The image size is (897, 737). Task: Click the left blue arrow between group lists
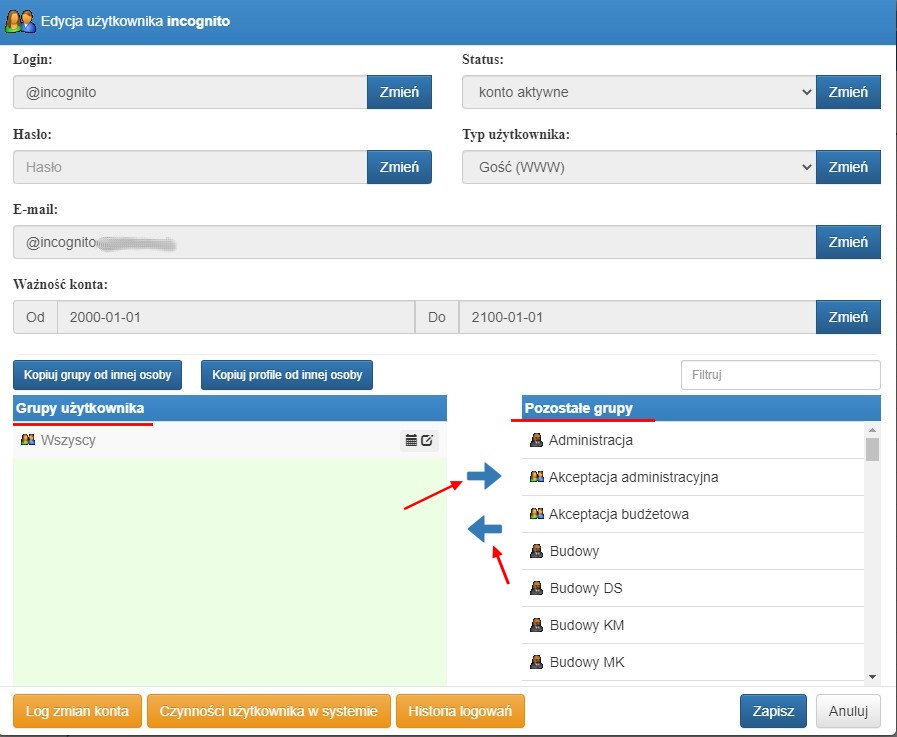pyautogui.click(x=485, y=529)
